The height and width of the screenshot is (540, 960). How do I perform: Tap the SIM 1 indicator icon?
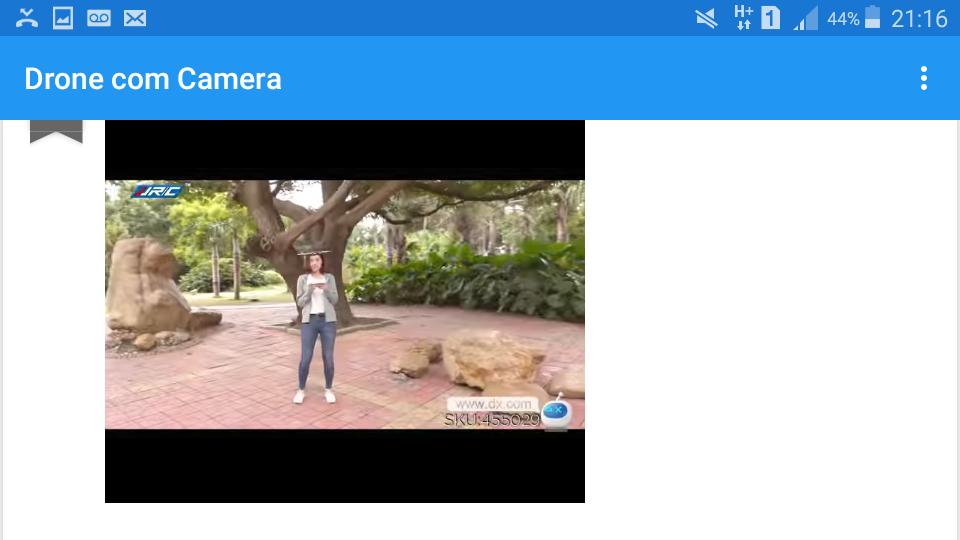(771, 18)
